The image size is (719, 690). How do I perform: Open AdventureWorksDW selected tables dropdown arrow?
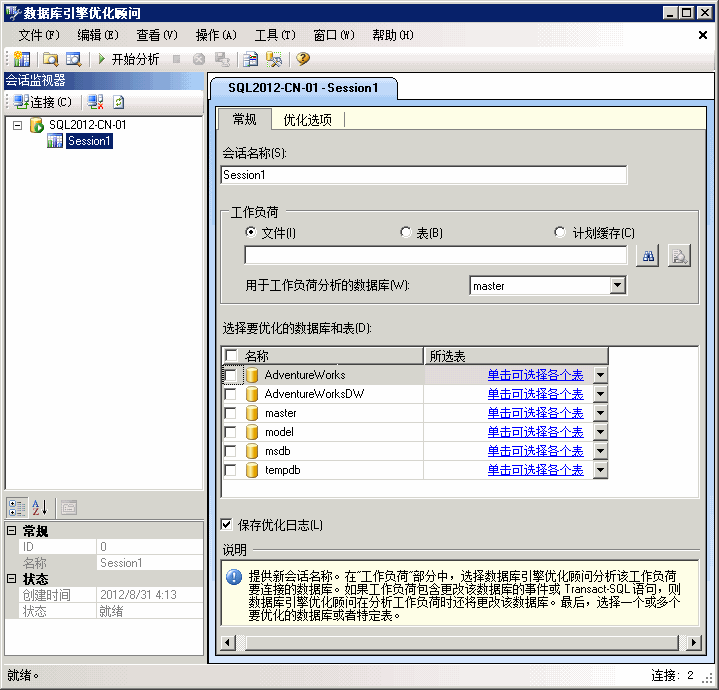[x=600, y=394]
